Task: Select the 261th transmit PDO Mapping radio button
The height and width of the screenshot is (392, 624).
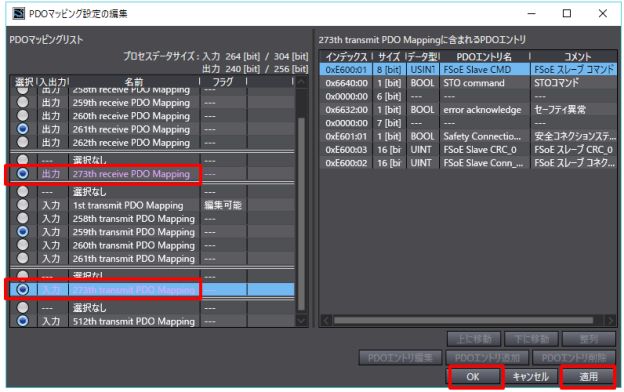Action: (23, 258)
